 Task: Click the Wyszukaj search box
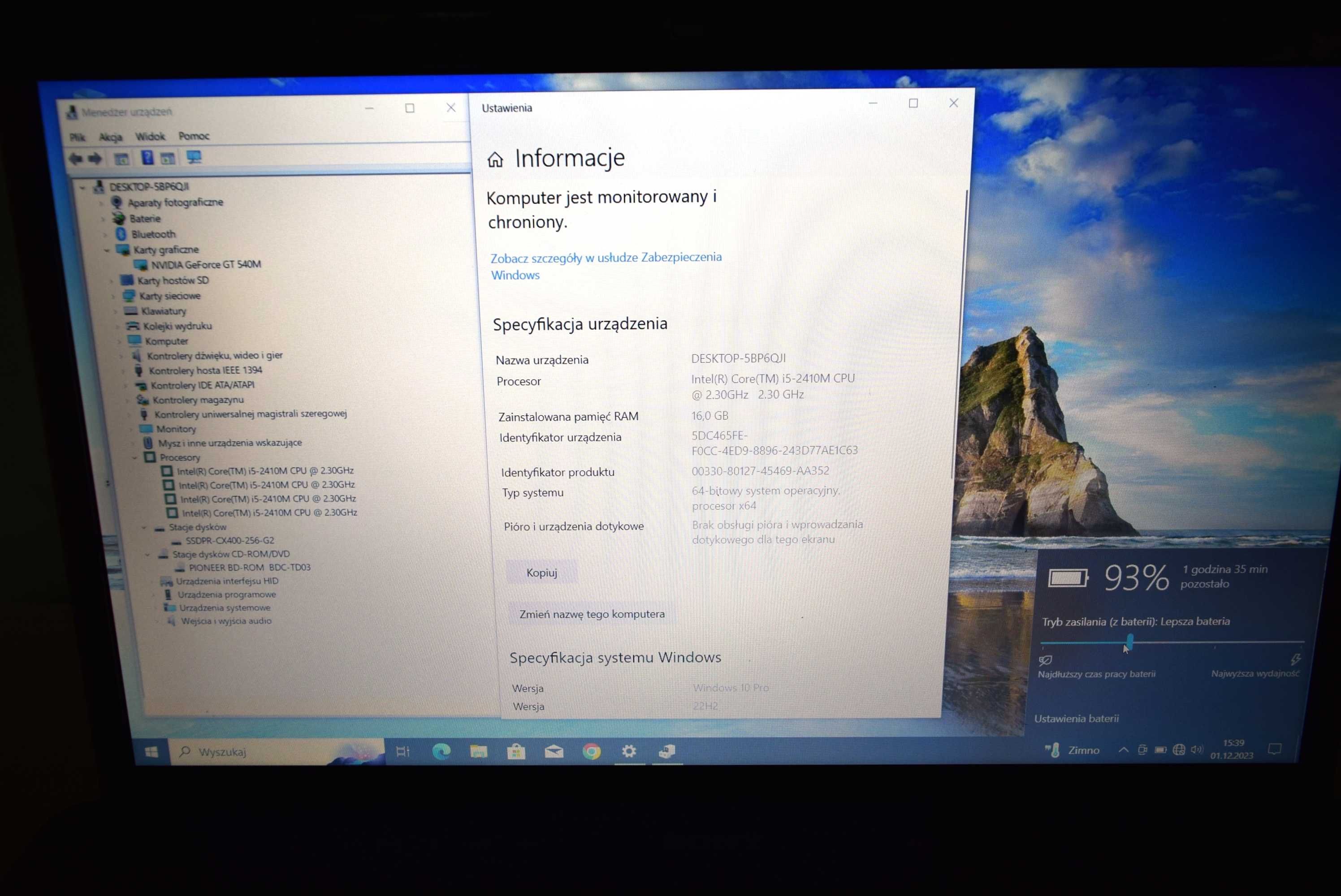tap(277, 752)
